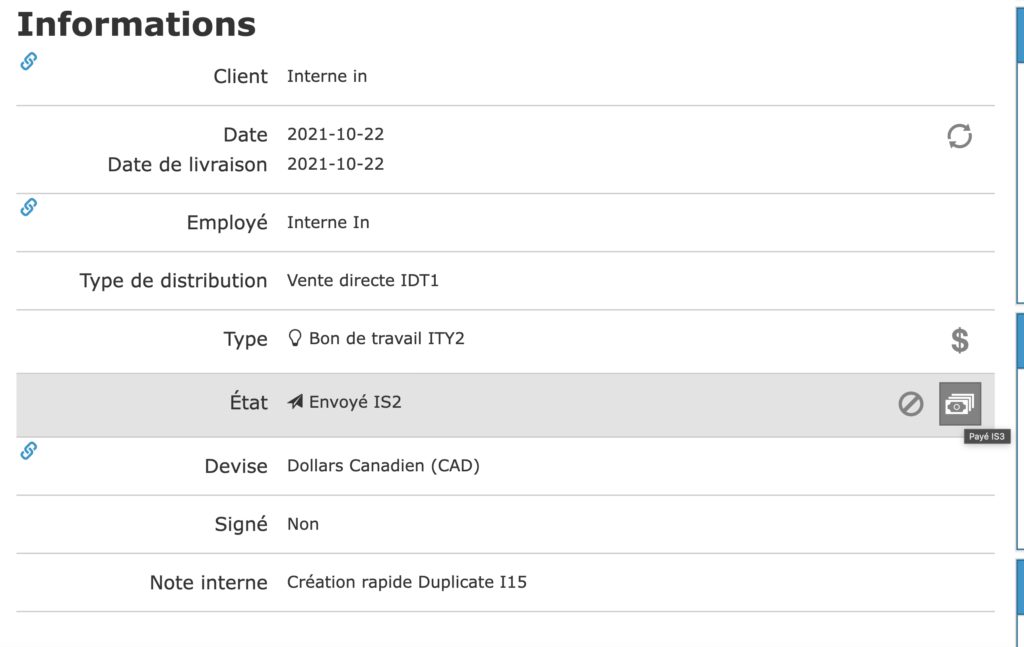Click the "Envoyé IS2" status text
The image size is (1024, 647).
[355, 403]
